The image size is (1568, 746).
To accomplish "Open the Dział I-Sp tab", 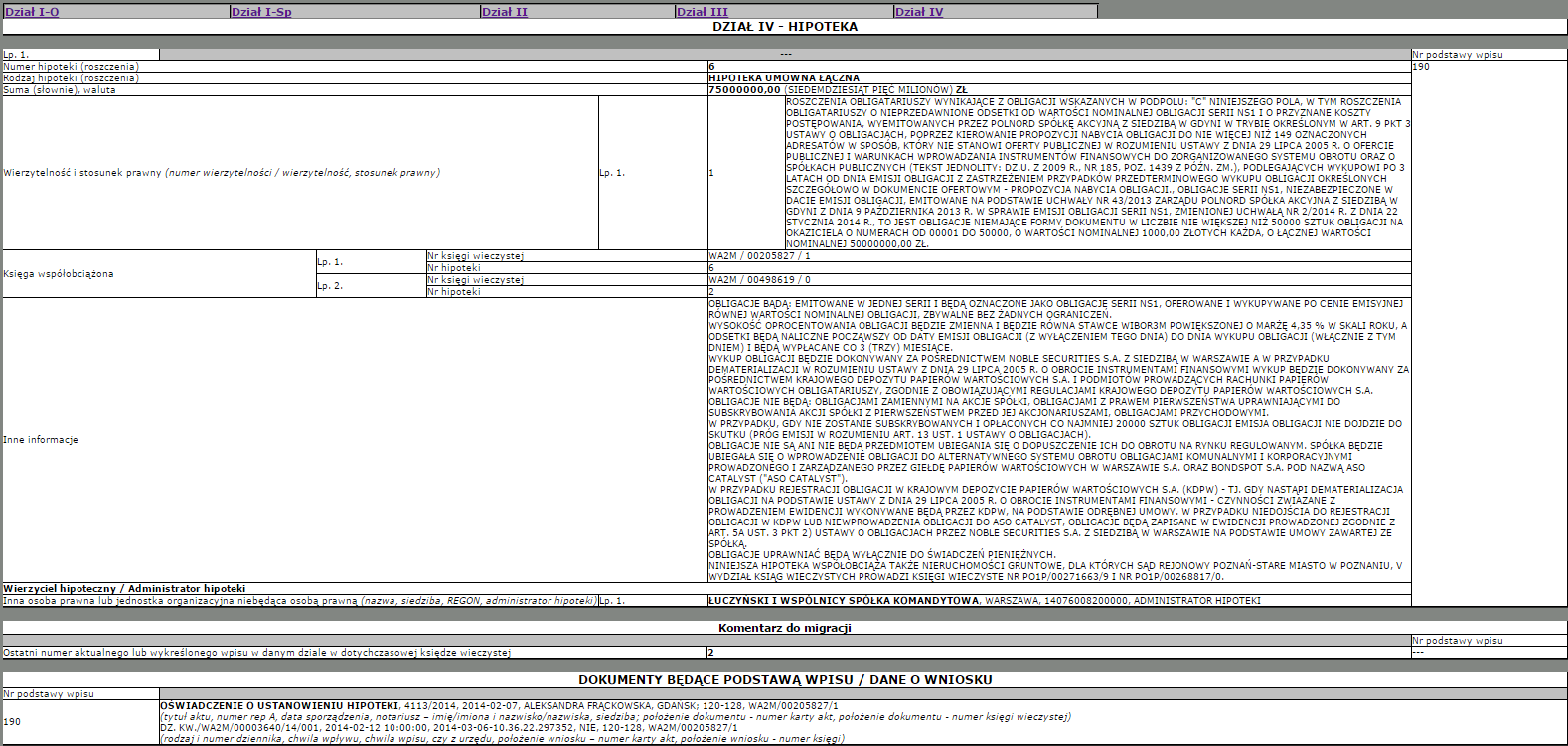I will click(261, 12).
